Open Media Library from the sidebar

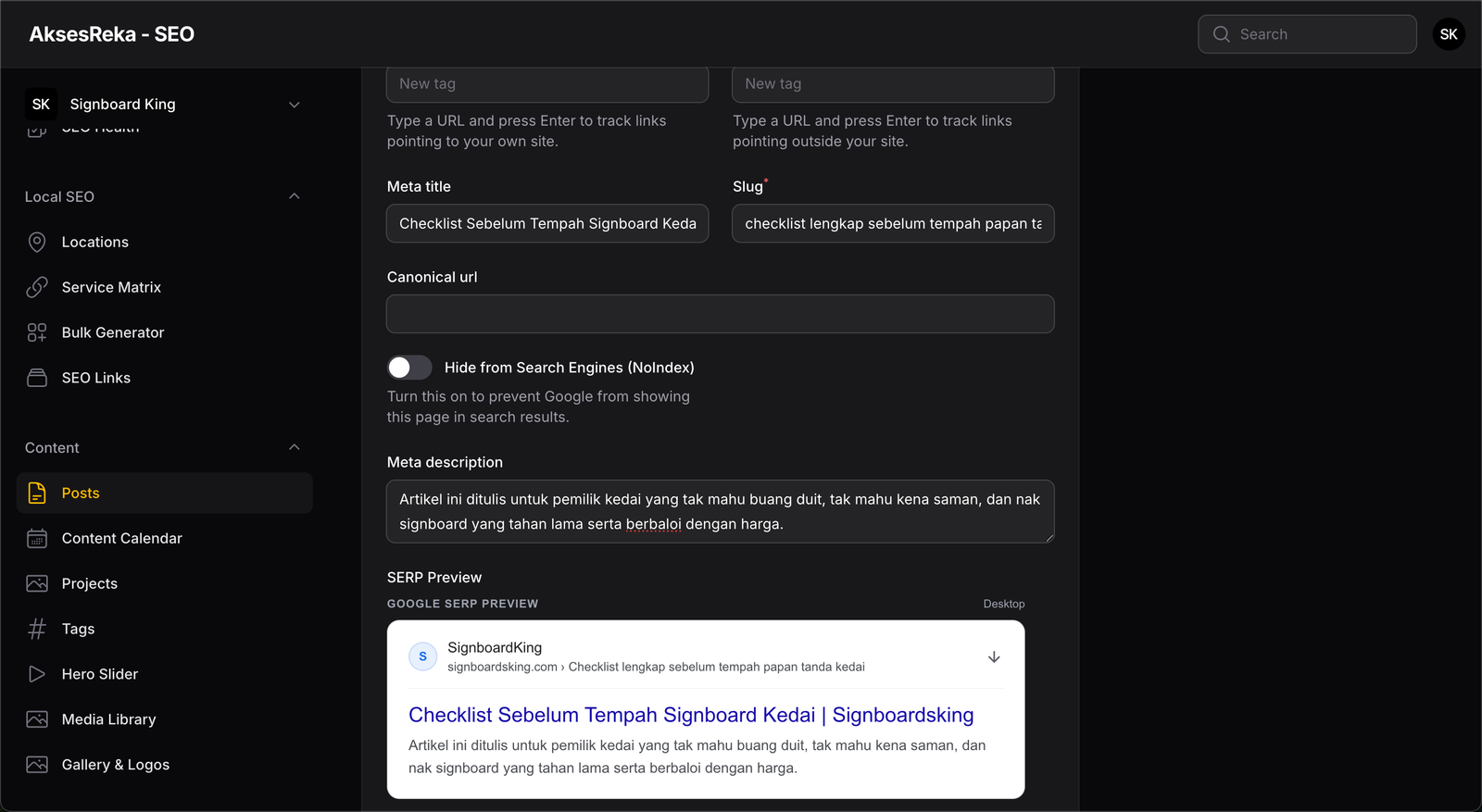pyautogui.click(x=108, y=718)
